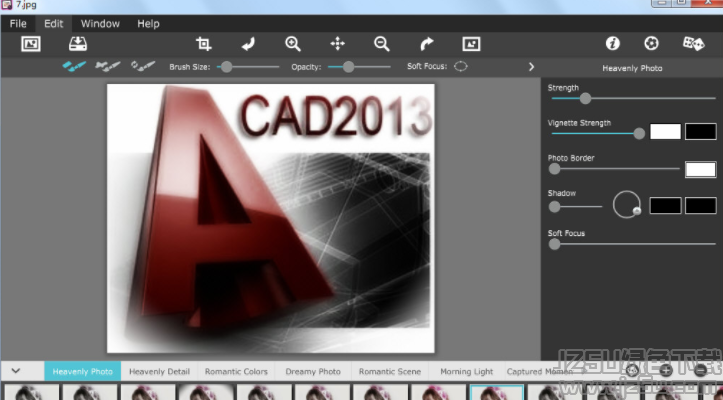Viewport: 723px width, 400px height.
Task: Click the second black Shadow swatch
Action: pos(700,206)
